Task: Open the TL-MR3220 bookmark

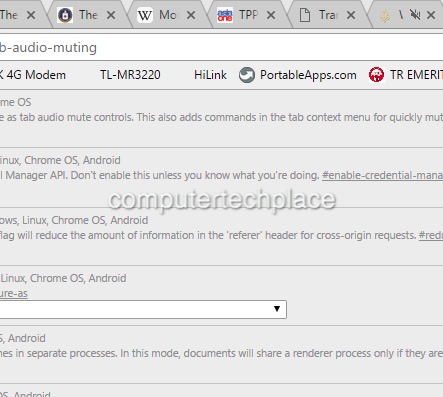Action: pyautogui.click(x=130, y=75)
